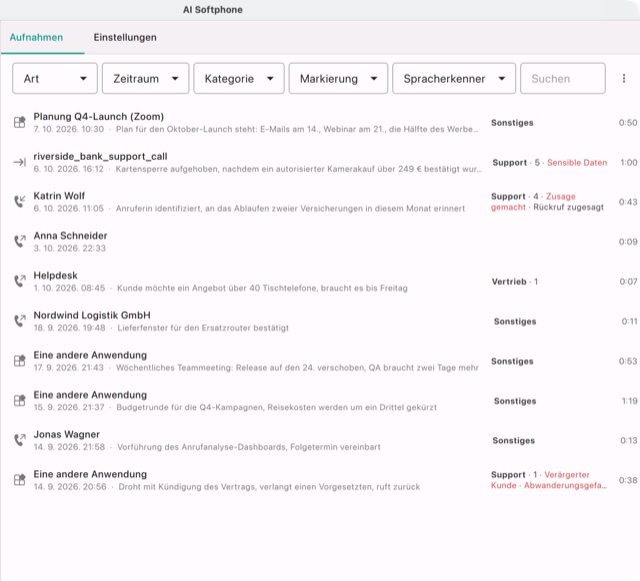
Task: Click the Vertrieb · 1 category on Helpdesk row
Action: click(x=514, y=281)
